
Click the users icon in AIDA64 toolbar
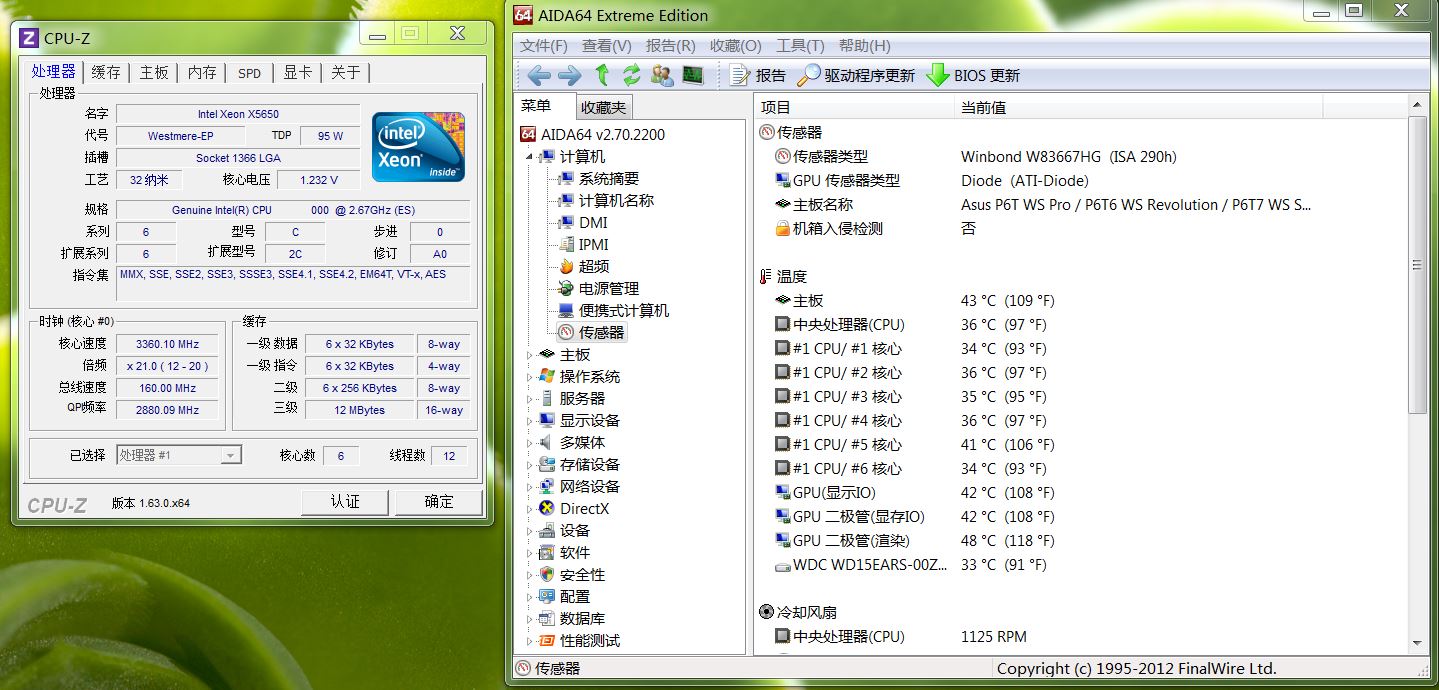pos(661,75)
